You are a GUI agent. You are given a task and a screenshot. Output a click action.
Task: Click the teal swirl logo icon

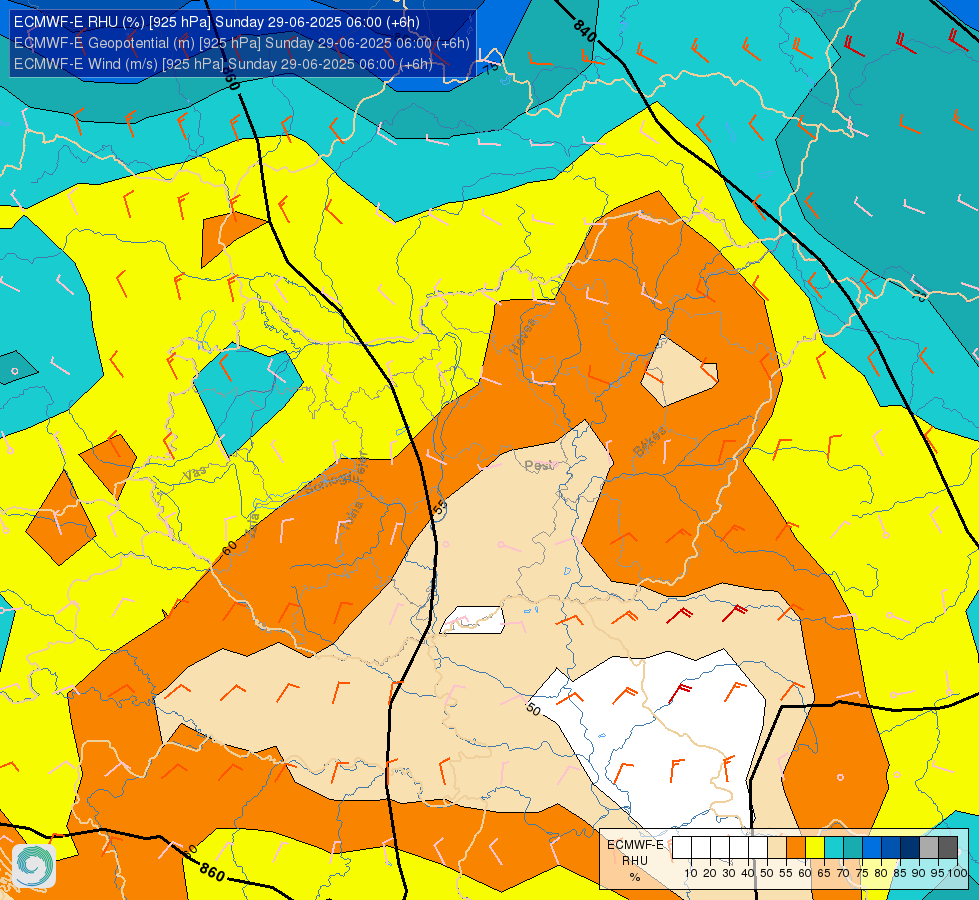click(x=34, y=865)
